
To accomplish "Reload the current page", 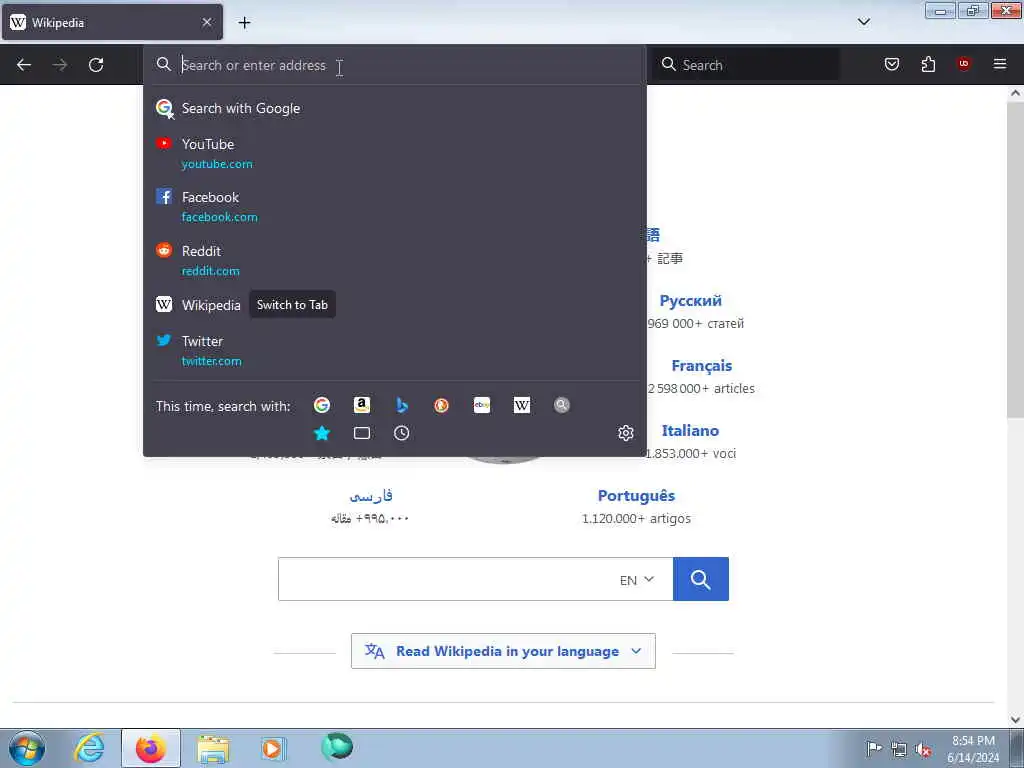I will click(x=96, y=65).
